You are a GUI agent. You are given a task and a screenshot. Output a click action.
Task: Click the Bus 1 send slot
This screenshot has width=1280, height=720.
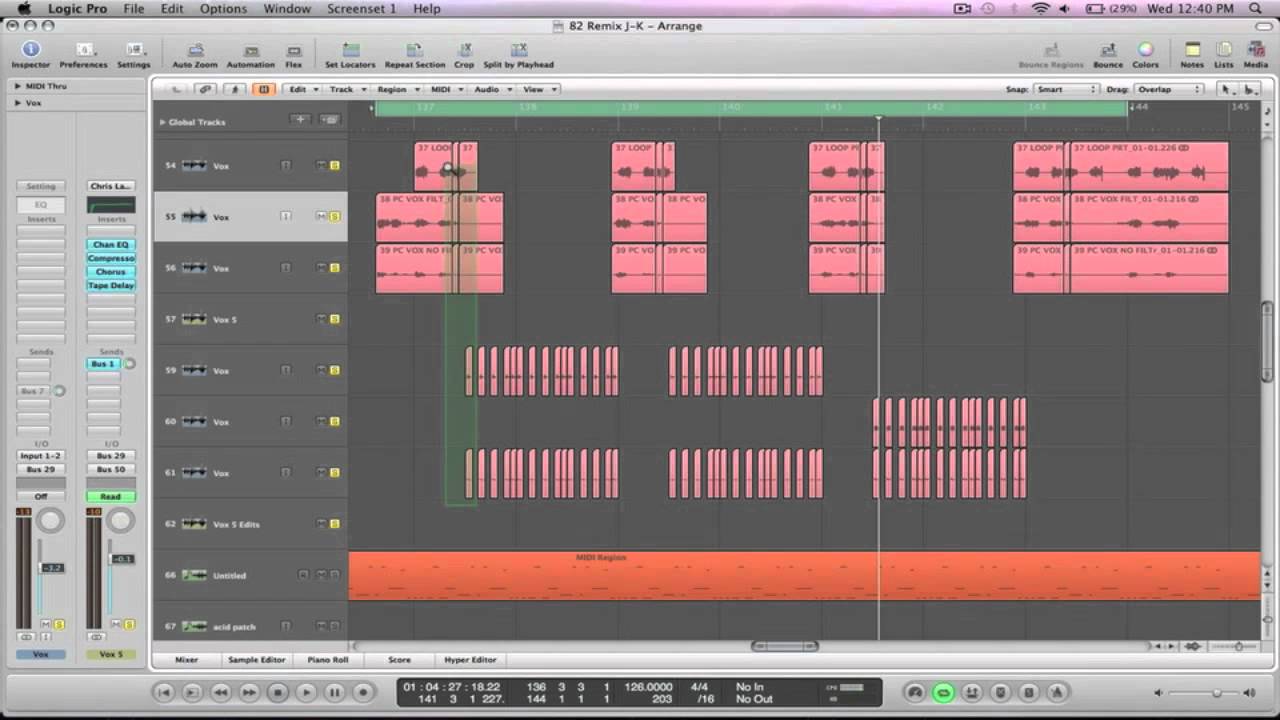(x=104, y=364)
